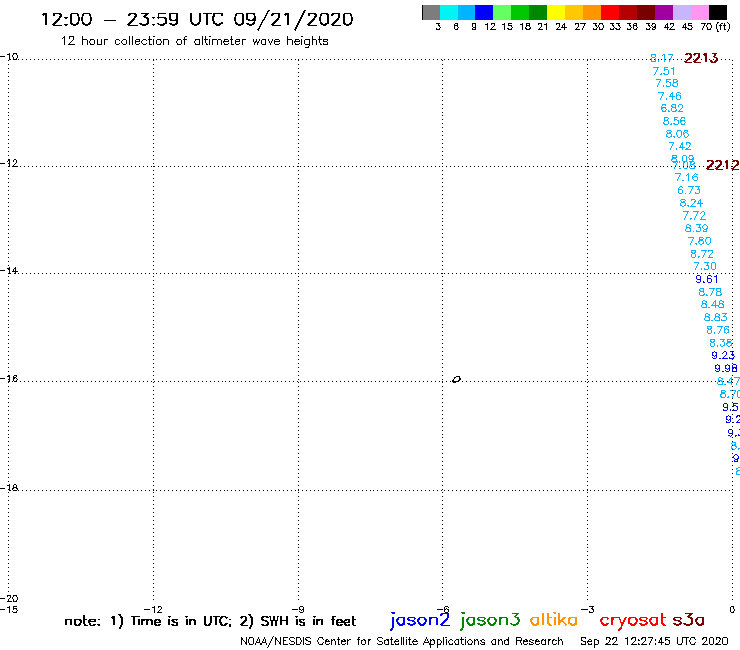The height and width of the screenshot is (650, 740).
Task: Click the dark blue wave height '9.23'
Action: [x=723, y=355]
